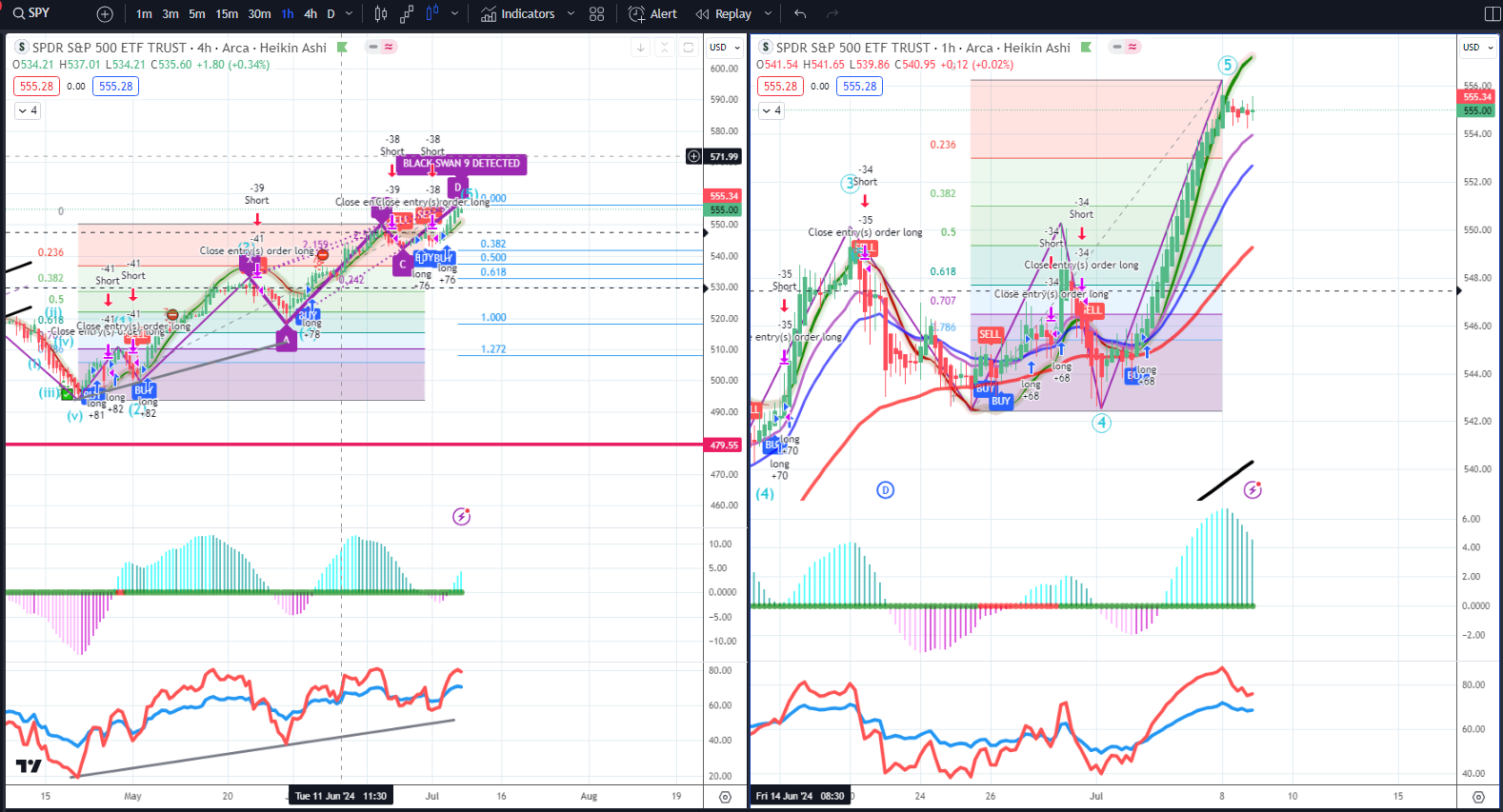Click the green market status flag on 4h chart

coord(342,47)
